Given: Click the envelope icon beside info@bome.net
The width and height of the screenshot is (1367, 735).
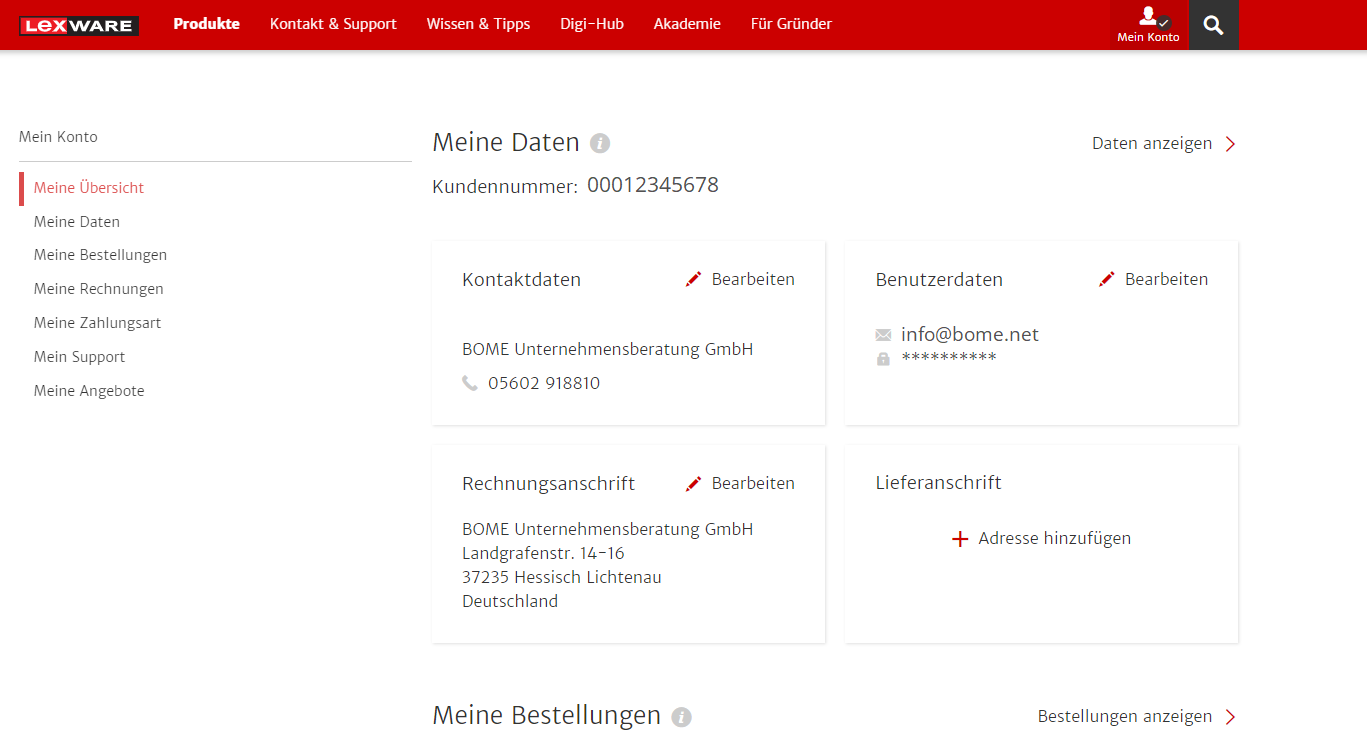Looking at the screenshot, I should pos(883,335).
